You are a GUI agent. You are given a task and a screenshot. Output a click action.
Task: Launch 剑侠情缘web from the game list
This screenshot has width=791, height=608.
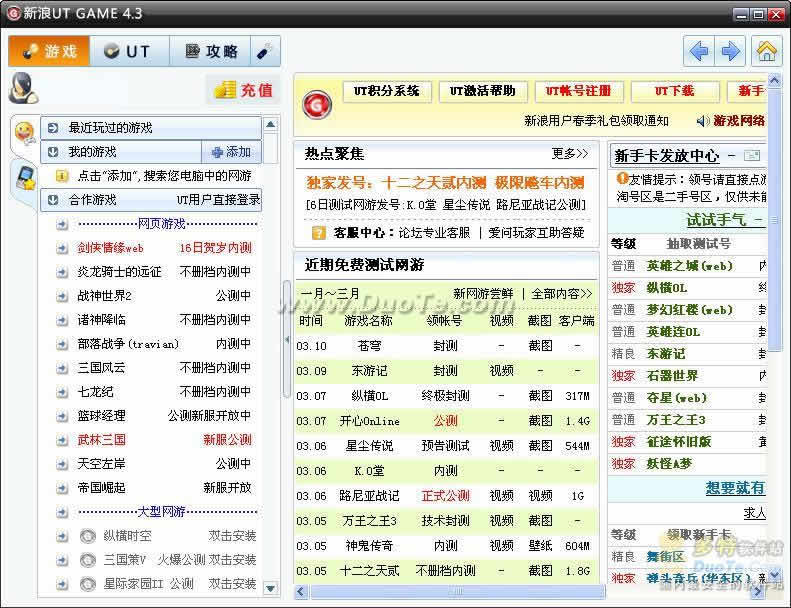(x=111, y=248)
